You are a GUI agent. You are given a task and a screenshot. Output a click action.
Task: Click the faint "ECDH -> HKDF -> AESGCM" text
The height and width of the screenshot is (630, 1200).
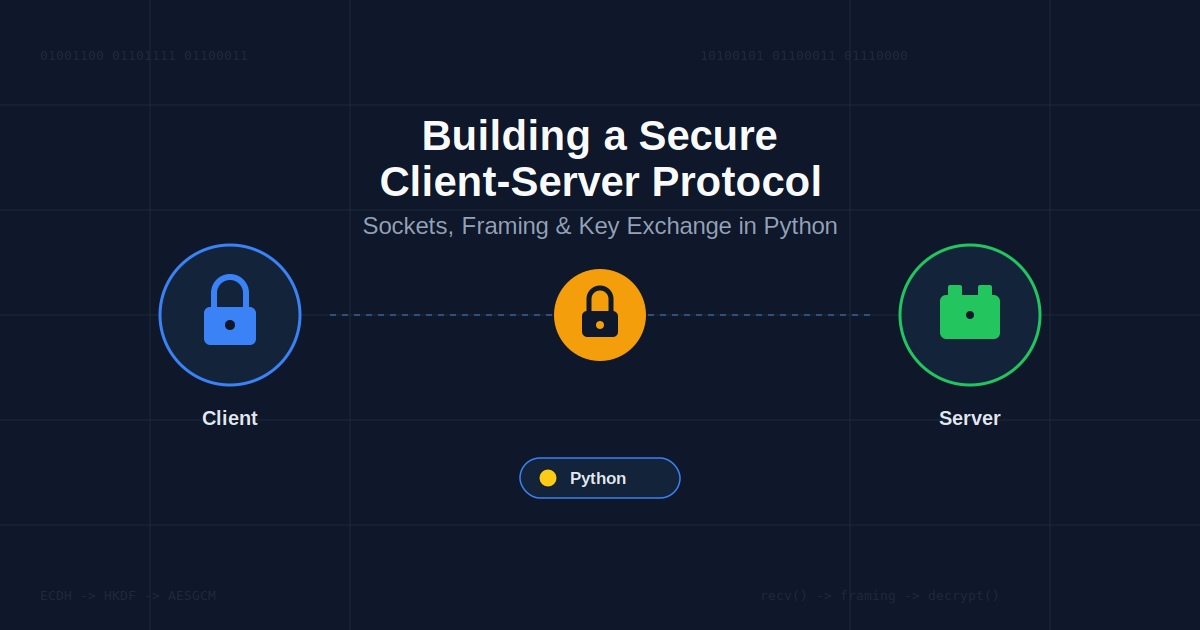[x=128, y=596]
